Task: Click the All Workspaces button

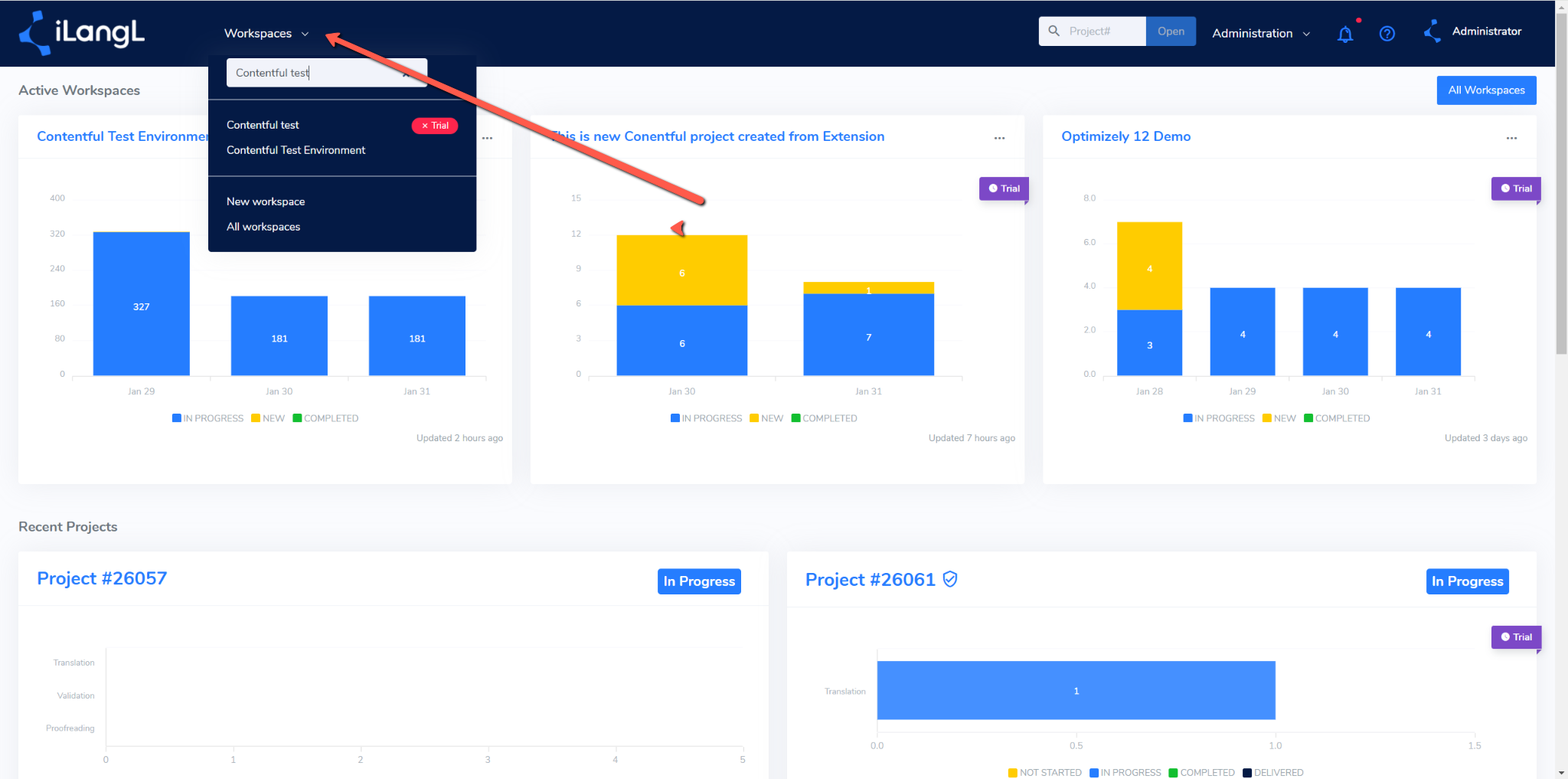Action: tap(1486, 90)
